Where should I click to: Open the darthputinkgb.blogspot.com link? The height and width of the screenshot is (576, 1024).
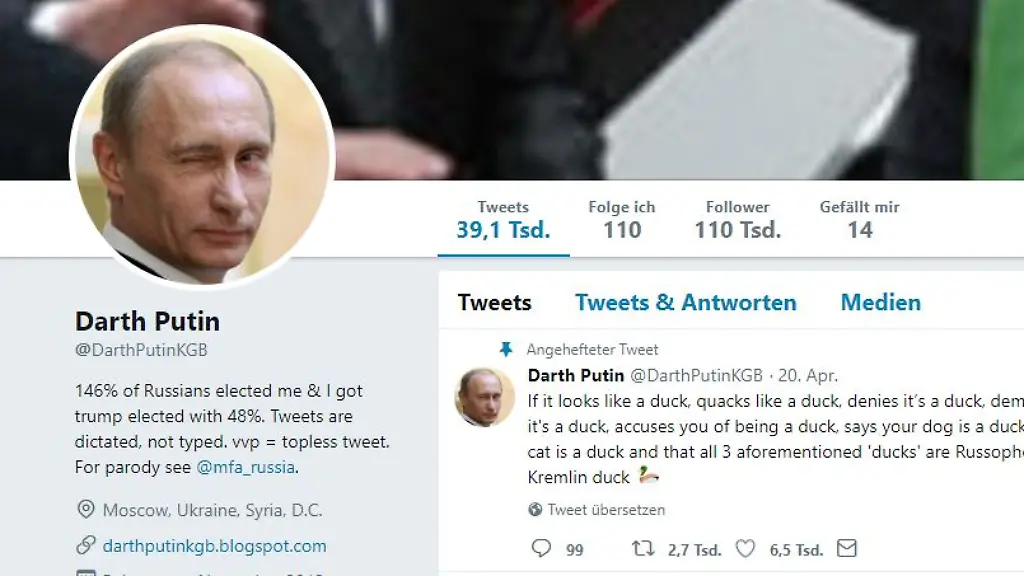(214, 545)
